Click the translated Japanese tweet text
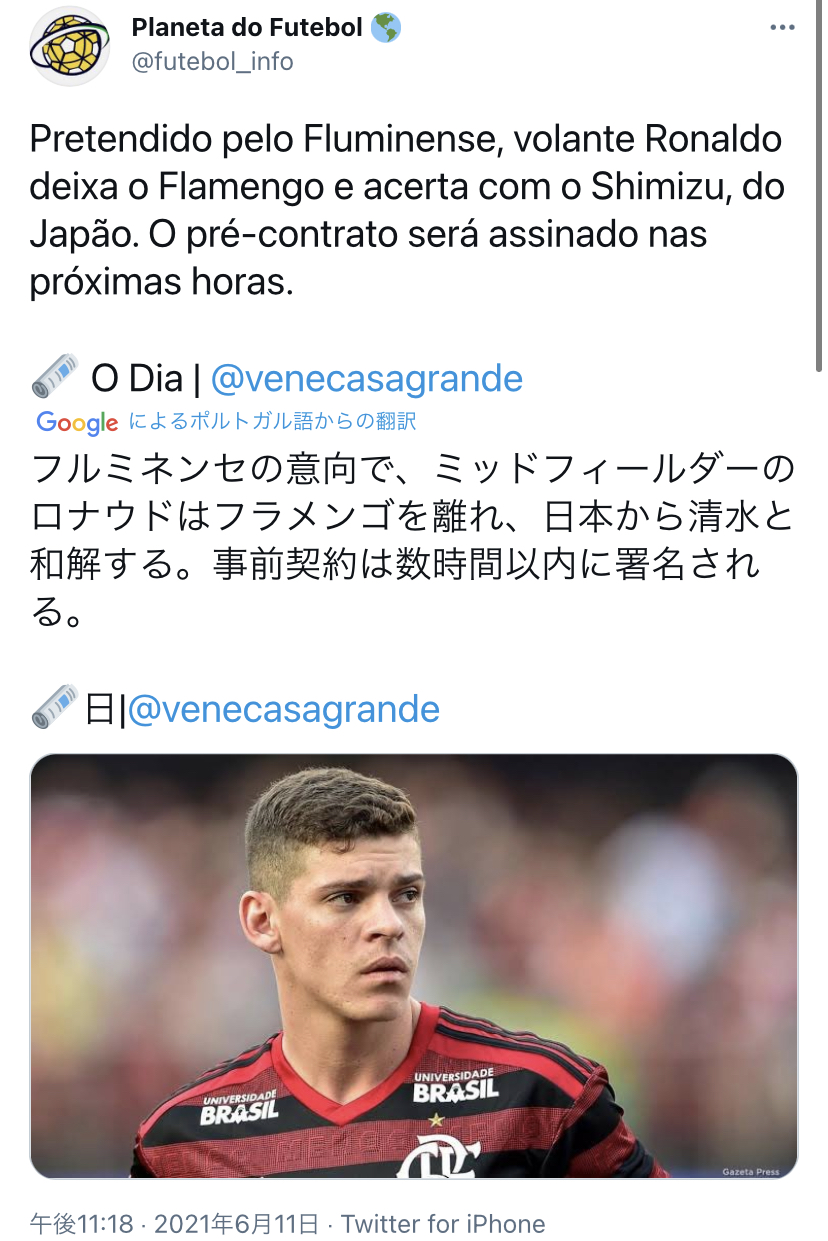The image size is (828, 1241). point(412,540)
